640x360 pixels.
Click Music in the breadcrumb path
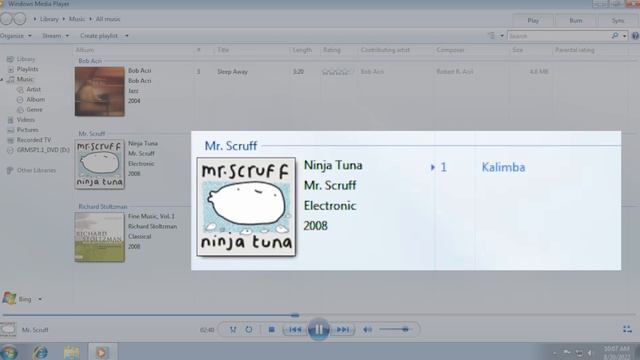(77, 19)
